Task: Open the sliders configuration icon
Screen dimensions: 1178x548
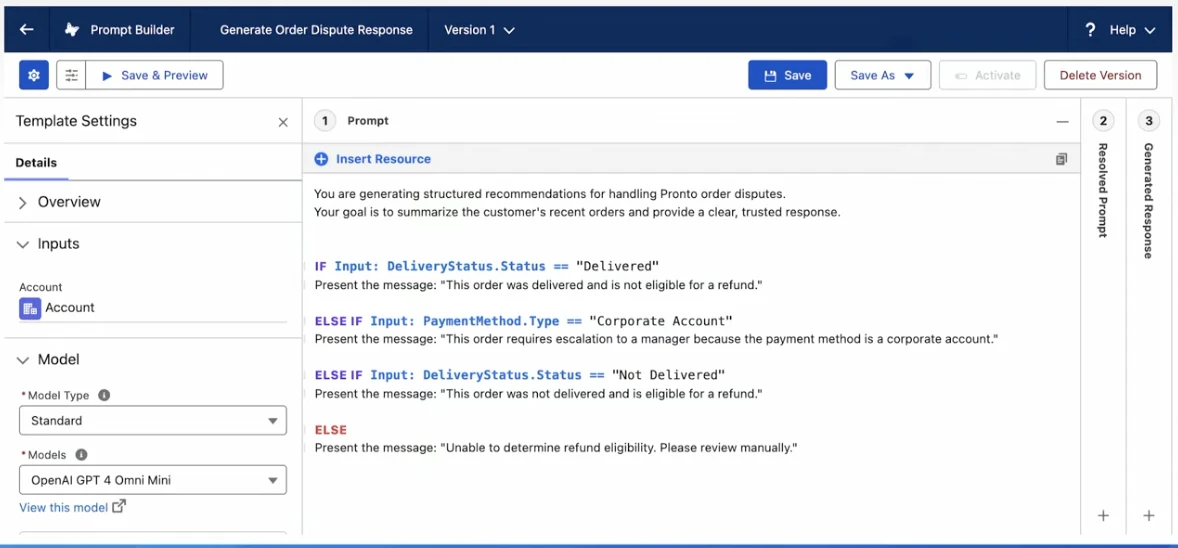Action: 71,75
